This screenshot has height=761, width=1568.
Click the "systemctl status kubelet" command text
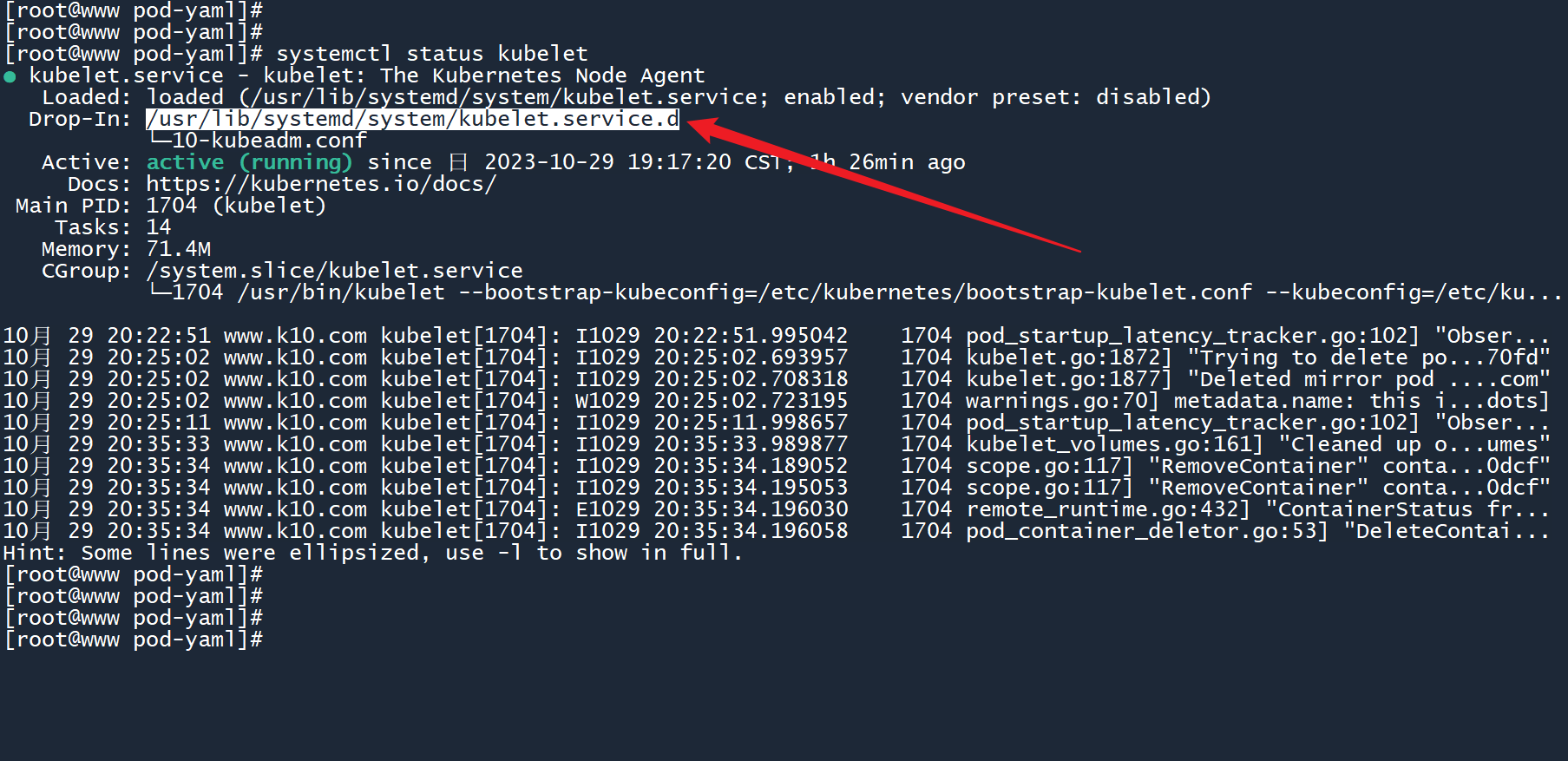coord(431,54)
